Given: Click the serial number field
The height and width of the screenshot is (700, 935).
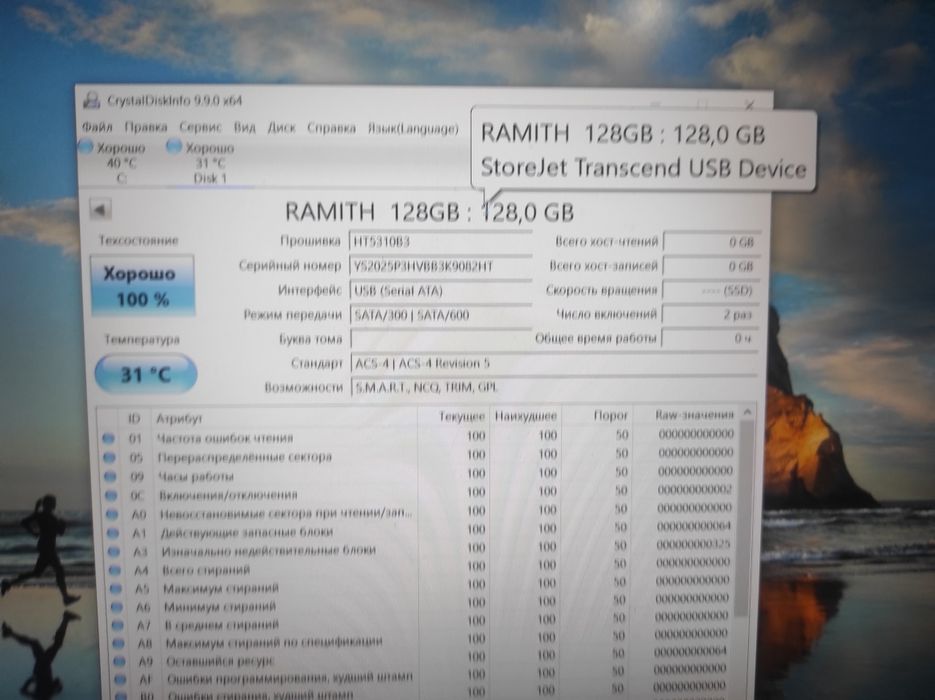Looking at the screenshot, I should [x=440, y=266].
